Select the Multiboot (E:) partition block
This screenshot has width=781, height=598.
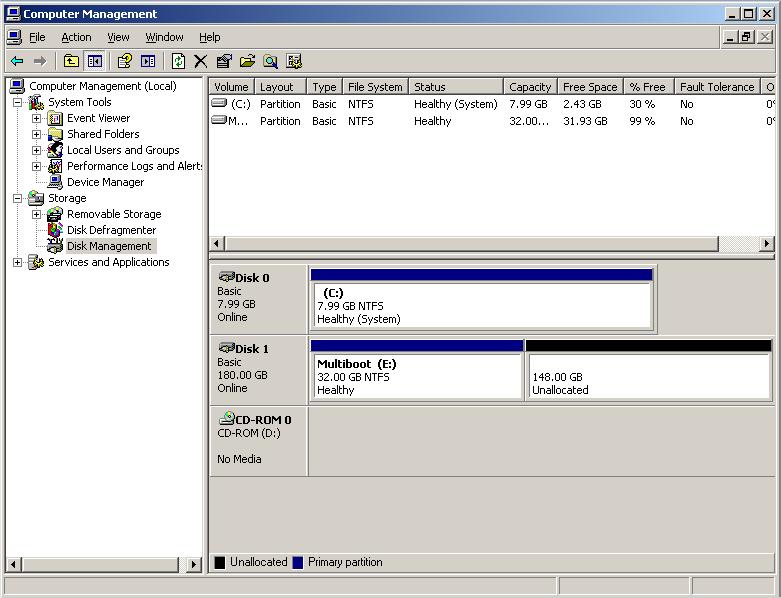pos(417,376)
